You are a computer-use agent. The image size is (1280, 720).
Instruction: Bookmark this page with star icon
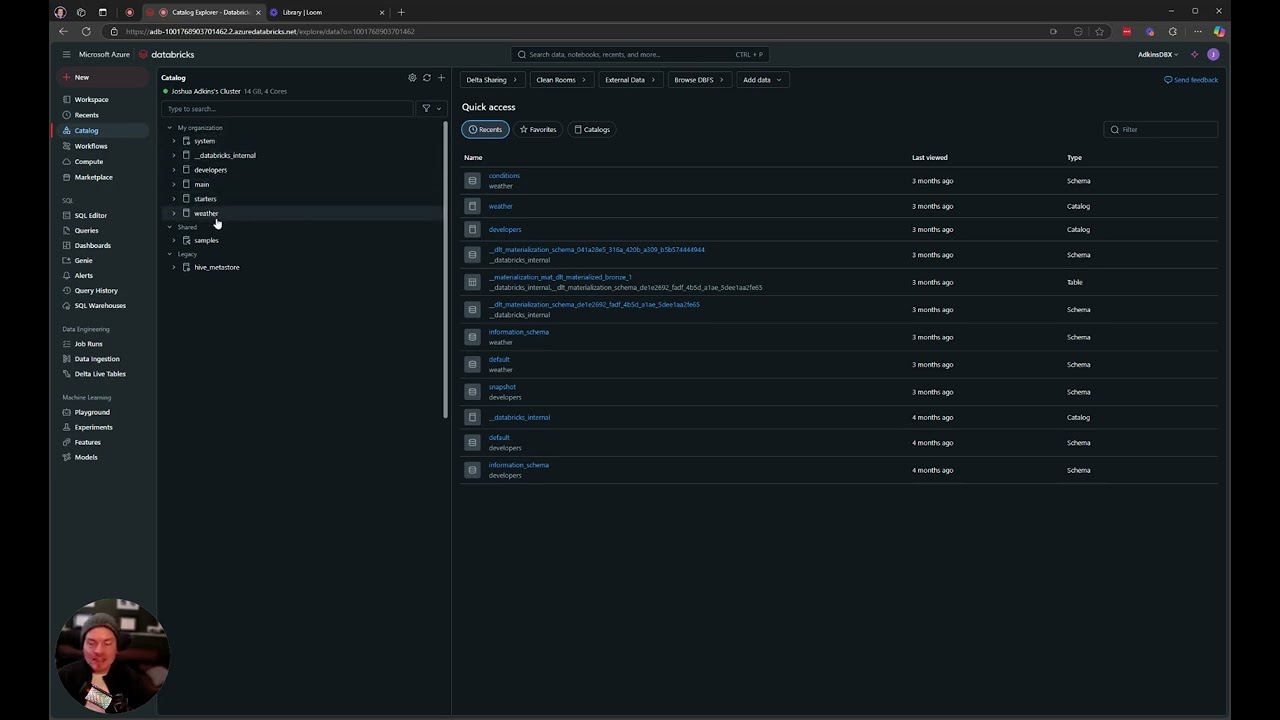[1099, 32]
